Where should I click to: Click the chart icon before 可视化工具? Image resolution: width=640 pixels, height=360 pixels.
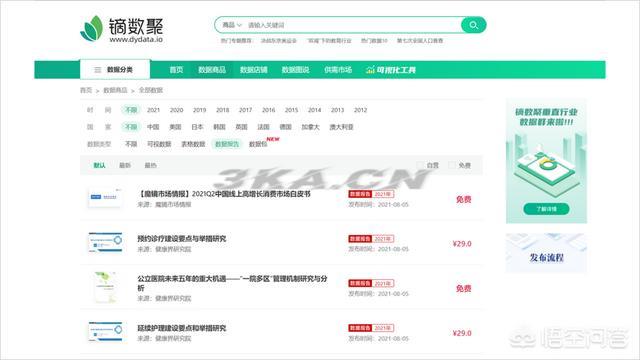[370, 70]
